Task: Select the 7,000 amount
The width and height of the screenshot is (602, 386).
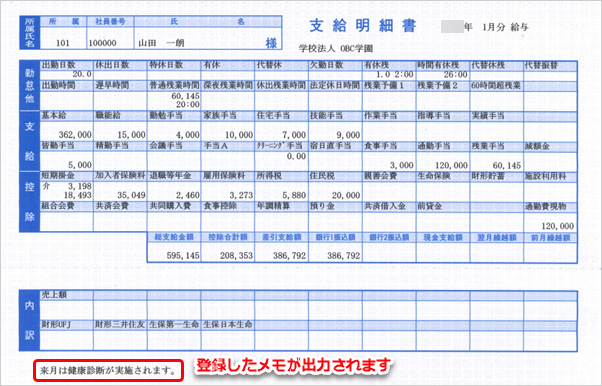Action: click(x=294, y=135)
